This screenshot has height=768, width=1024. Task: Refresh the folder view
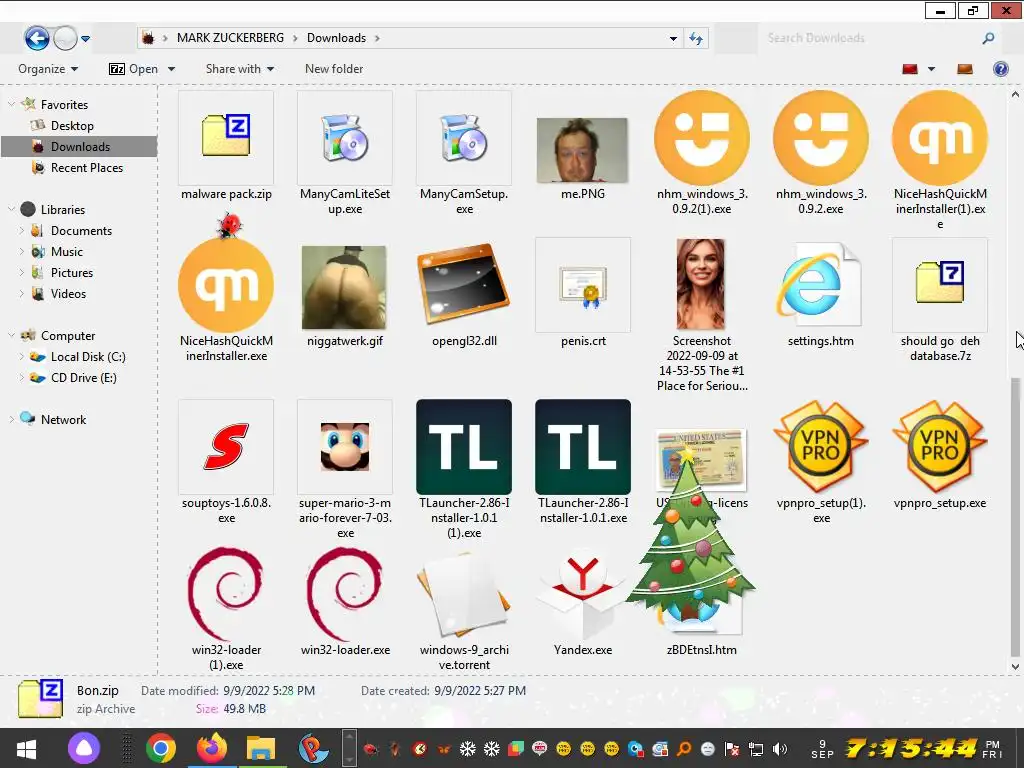(696, 39)
